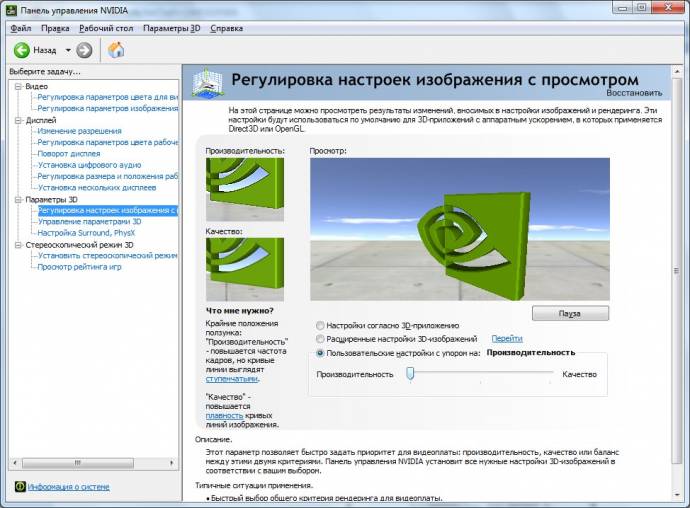
Task: Open the Back history dropdown arrow
Action: coord(68,50)
